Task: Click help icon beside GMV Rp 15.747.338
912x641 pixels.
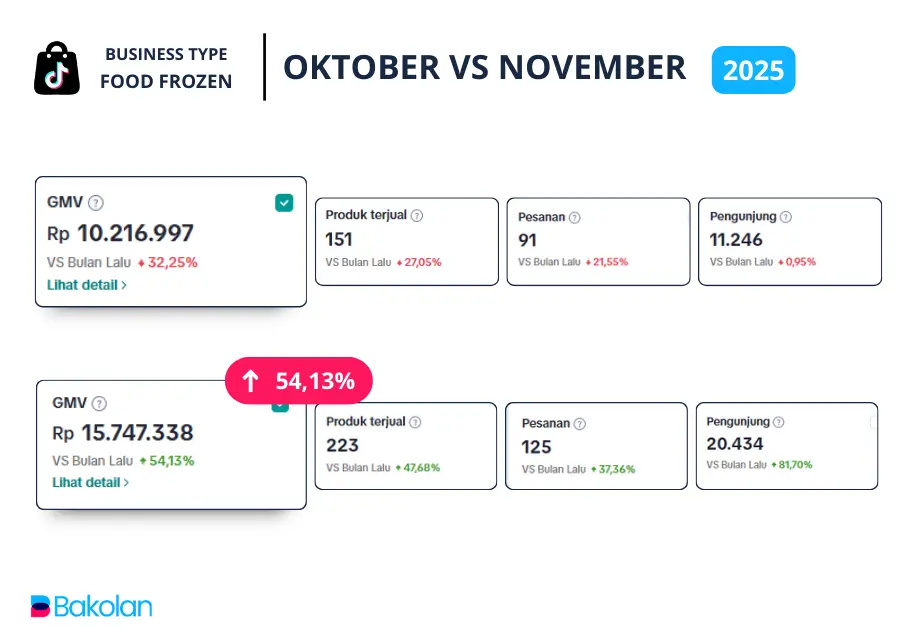Action: pyautogui.click(x=99, y=403)
